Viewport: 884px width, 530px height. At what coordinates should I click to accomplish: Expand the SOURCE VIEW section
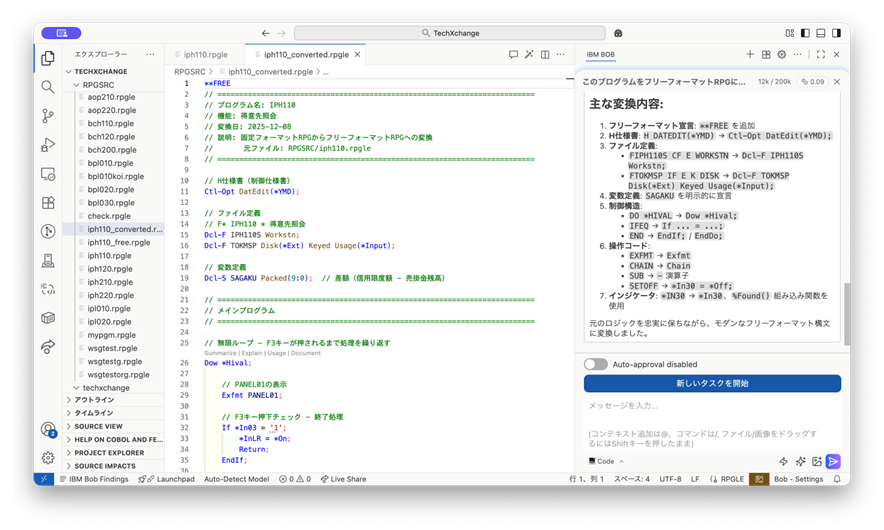pos(98,426)
